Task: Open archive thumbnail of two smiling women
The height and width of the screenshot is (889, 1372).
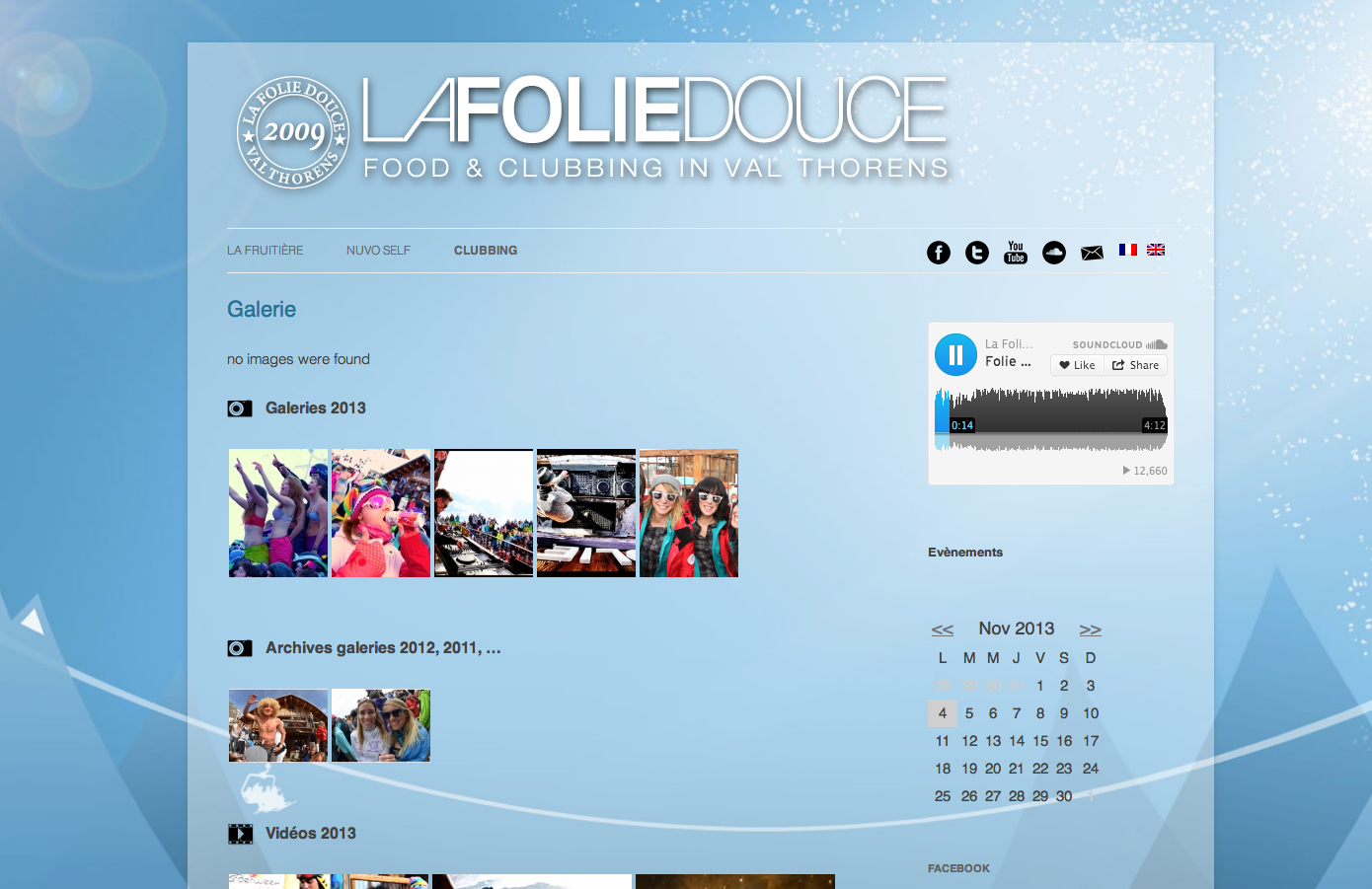Action: [x=381, y=725]
